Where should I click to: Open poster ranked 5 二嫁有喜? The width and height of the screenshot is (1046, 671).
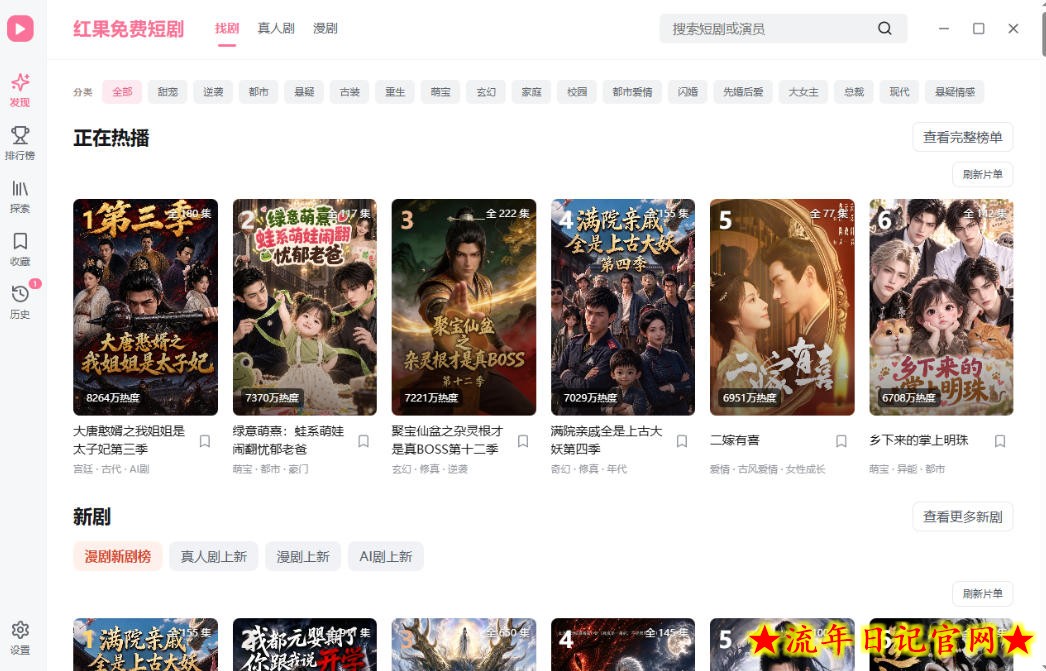pos(782,307)
